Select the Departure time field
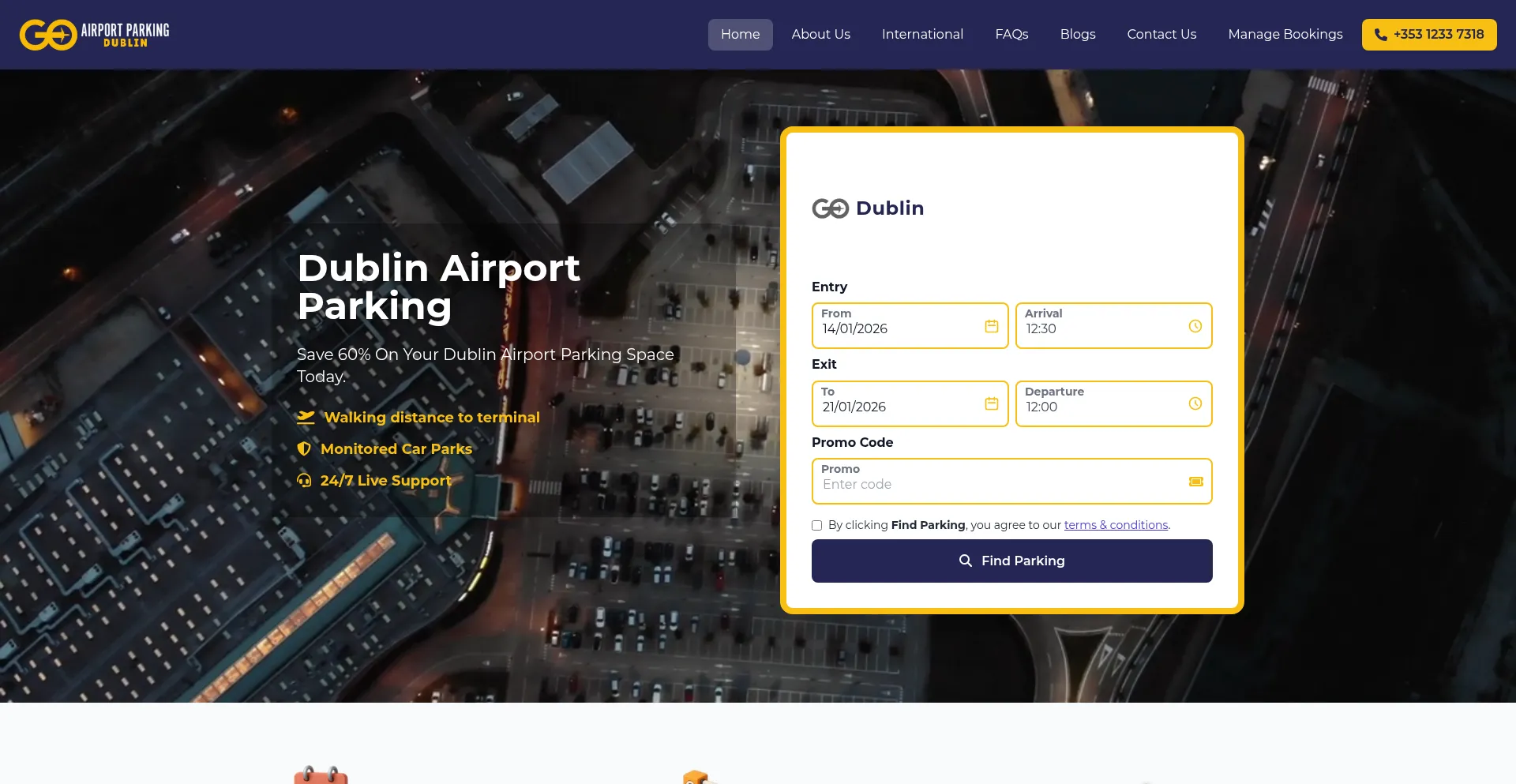The image size is (1516, 784). click(x=1098, y=407)
